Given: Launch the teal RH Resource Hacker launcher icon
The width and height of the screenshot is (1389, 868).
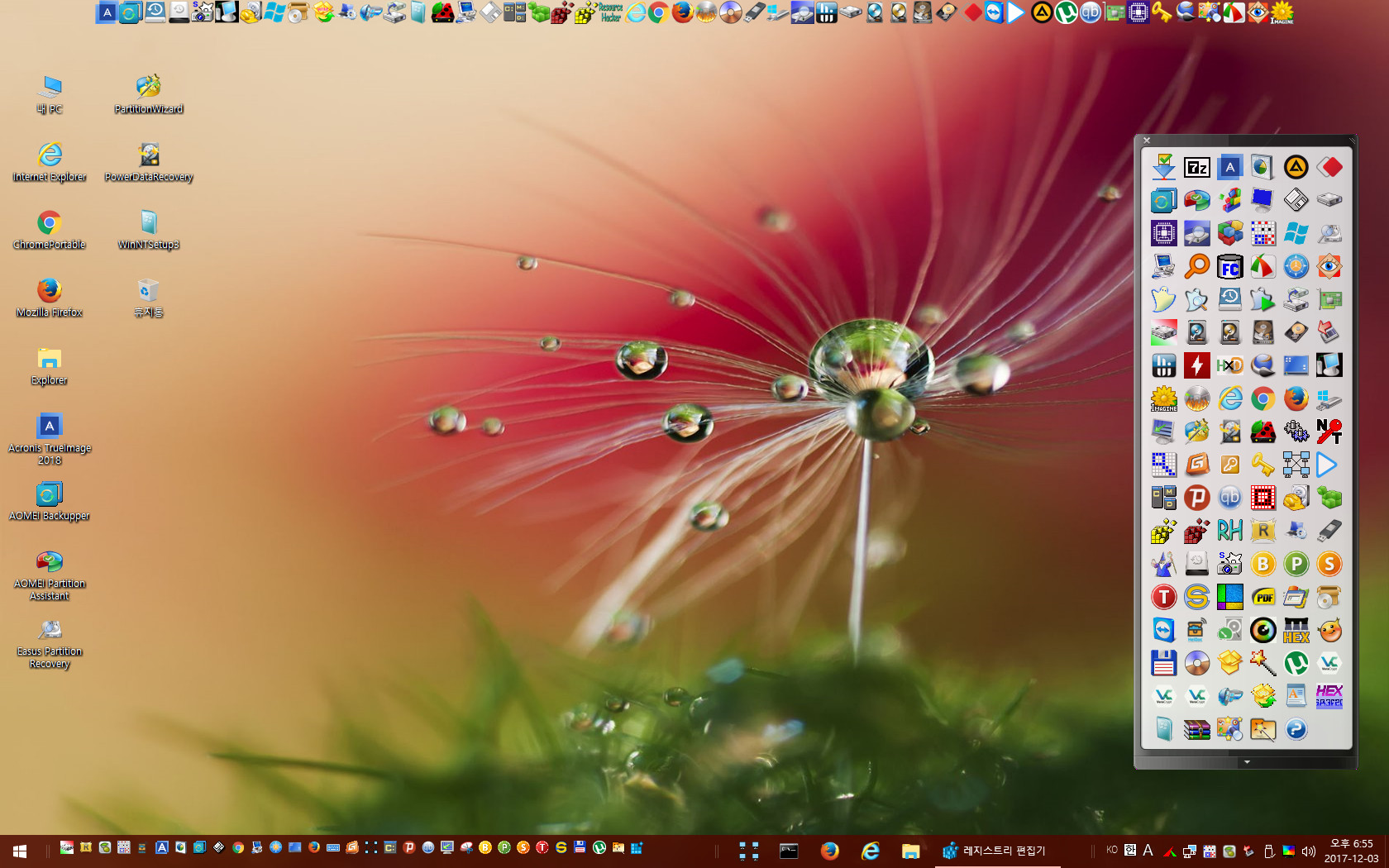Looking at the screenshot, I should 1229,532.
